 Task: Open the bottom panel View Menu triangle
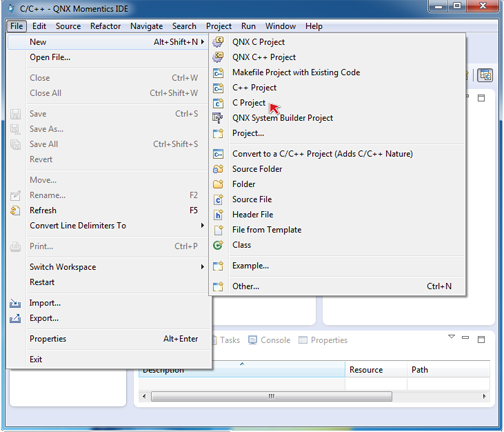tap(451, 337)
